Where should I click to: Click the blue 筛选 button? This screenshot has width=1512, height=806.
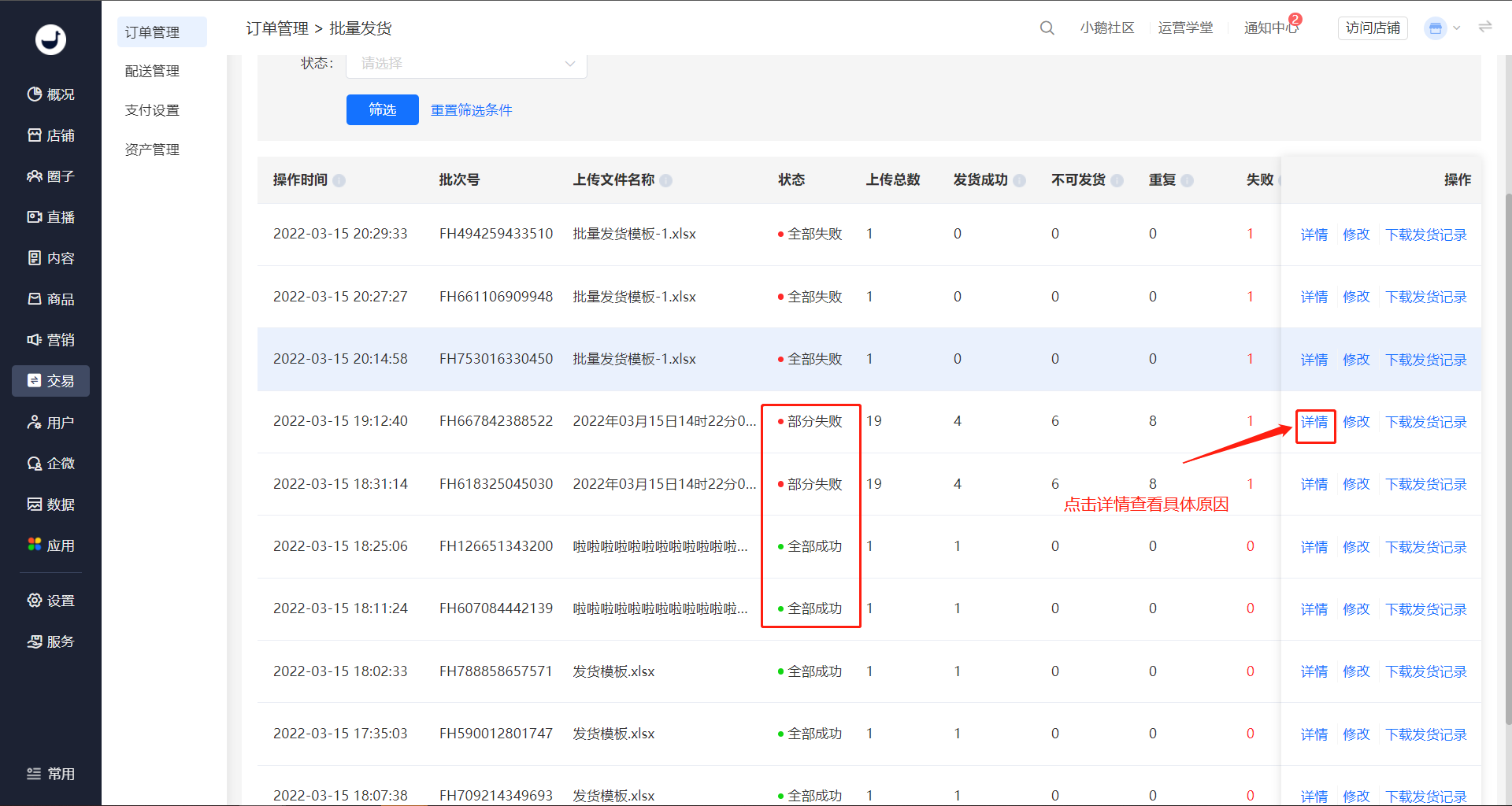[x=383, y=109]
